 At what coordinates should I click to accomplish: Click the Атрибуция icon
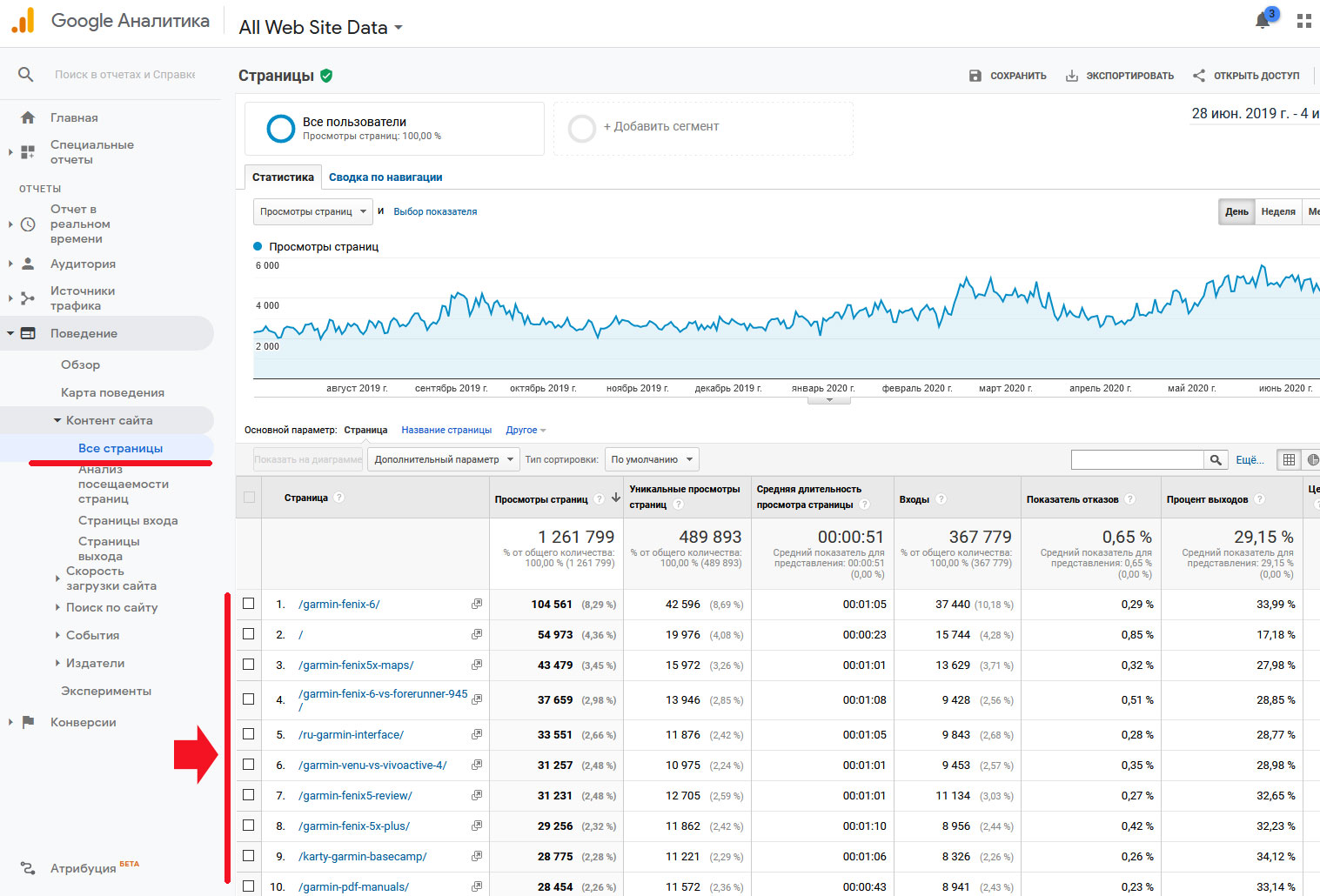(28, 868)
